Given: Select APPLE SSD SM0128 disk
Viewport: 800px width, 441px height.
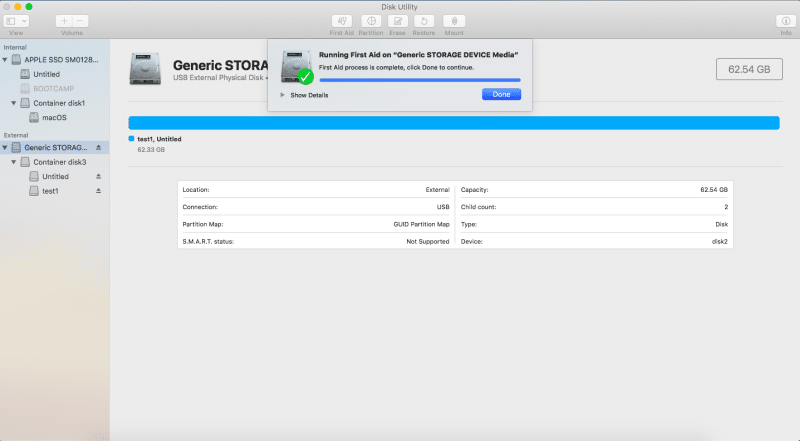Looking at the screenshot, I should 55,60.
